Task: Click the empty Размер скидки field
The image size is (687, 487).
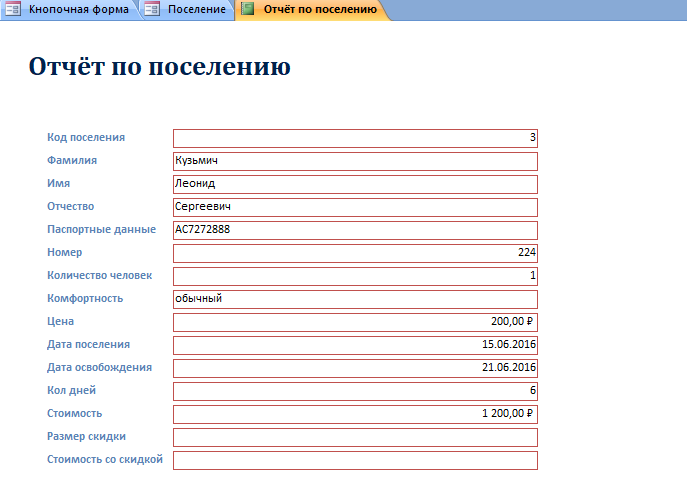Action: coord(355,437)
